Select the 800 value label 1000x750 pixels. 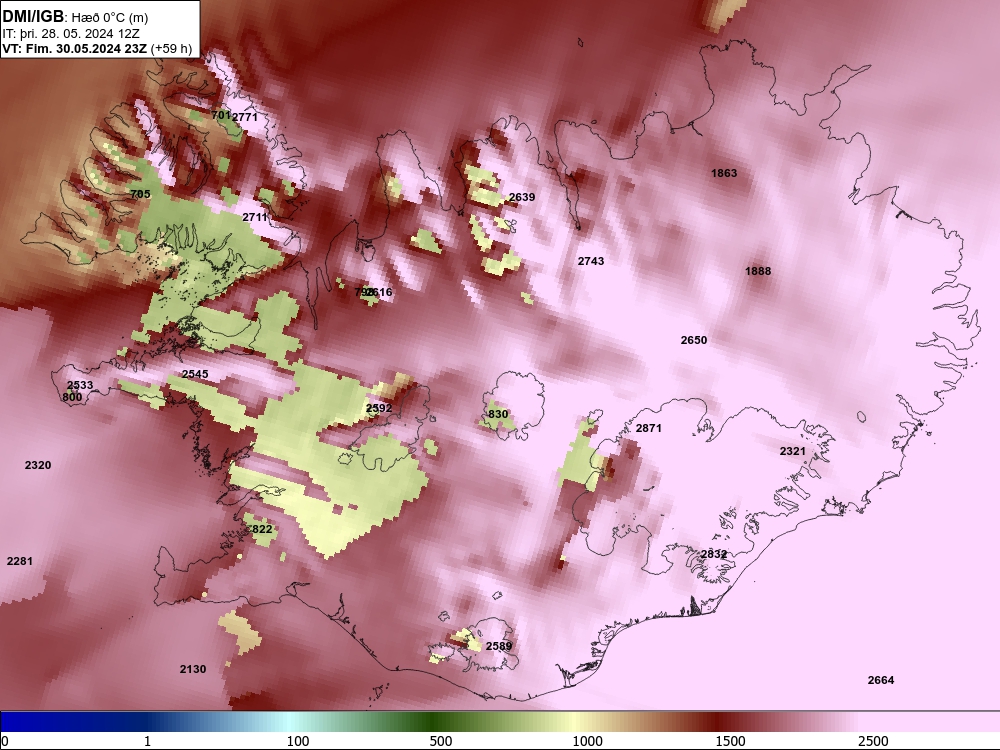[x=72, y=397]
